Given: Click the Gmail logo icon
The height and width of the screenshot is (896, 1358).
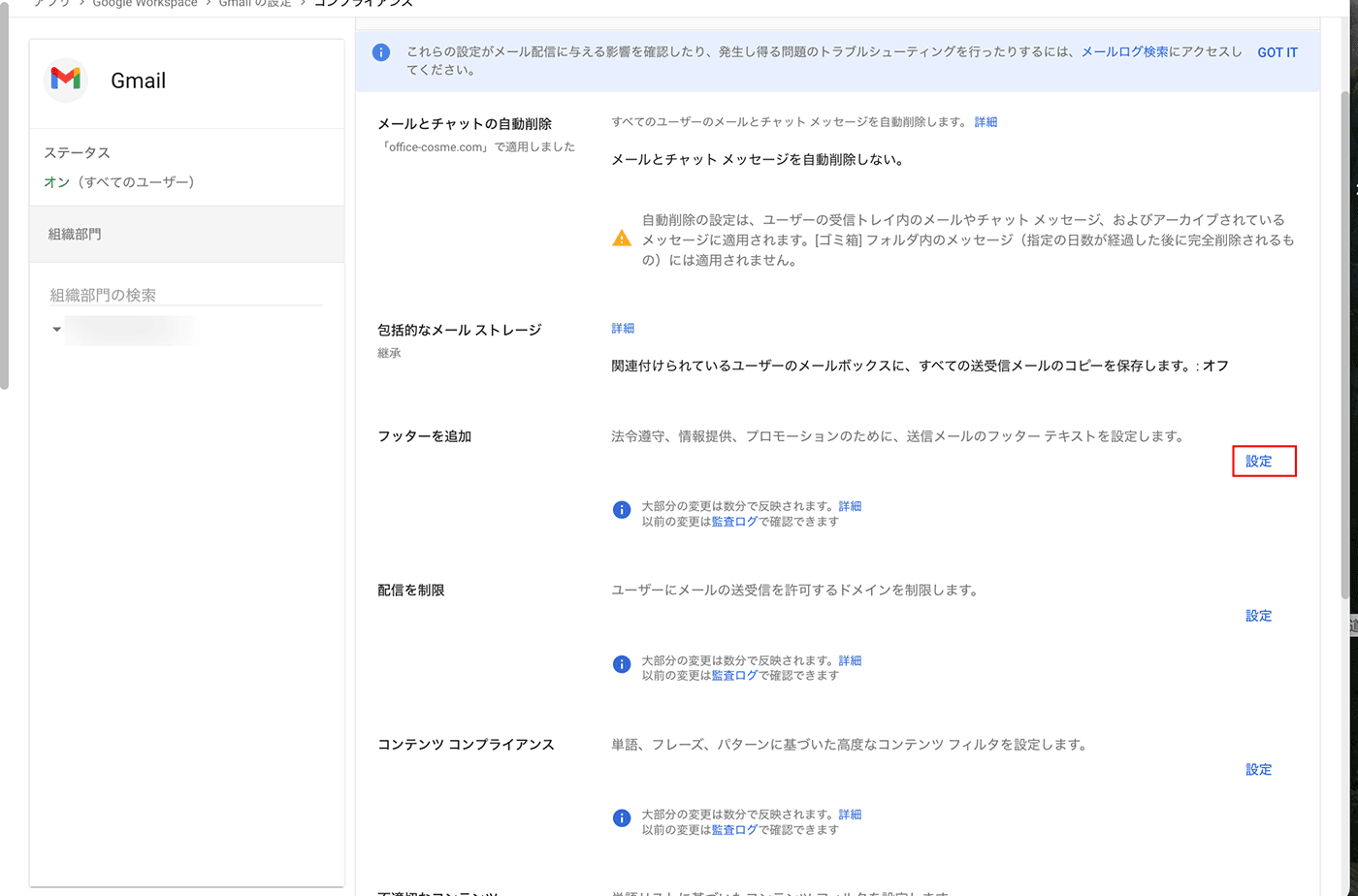Looking at the screenshot, I should [66, 80].
